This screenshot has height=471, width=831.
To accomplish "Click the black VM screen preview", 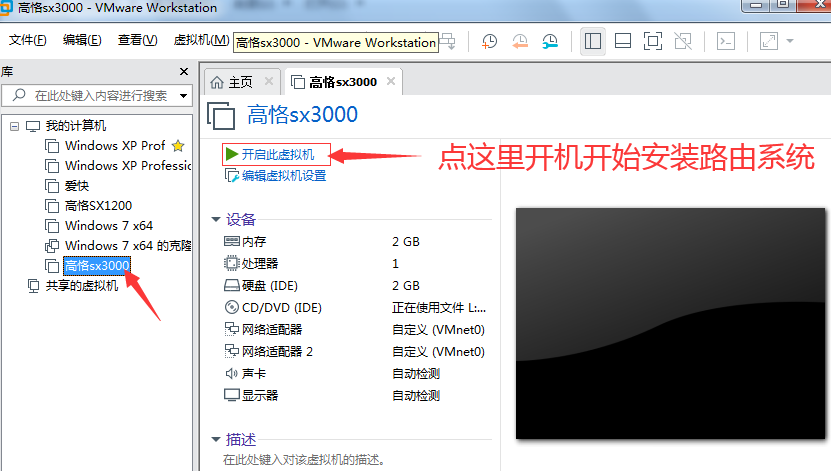I will 670,324.
